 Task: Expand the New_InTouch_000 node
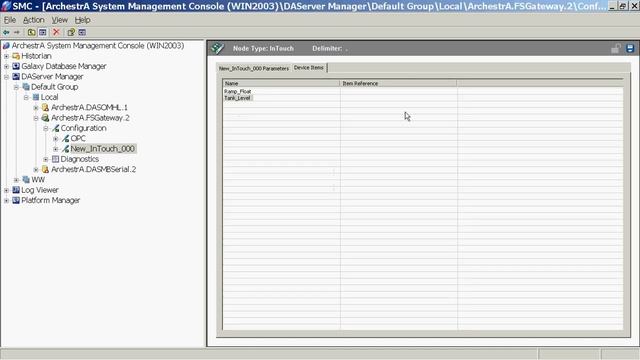coord(56,149)
